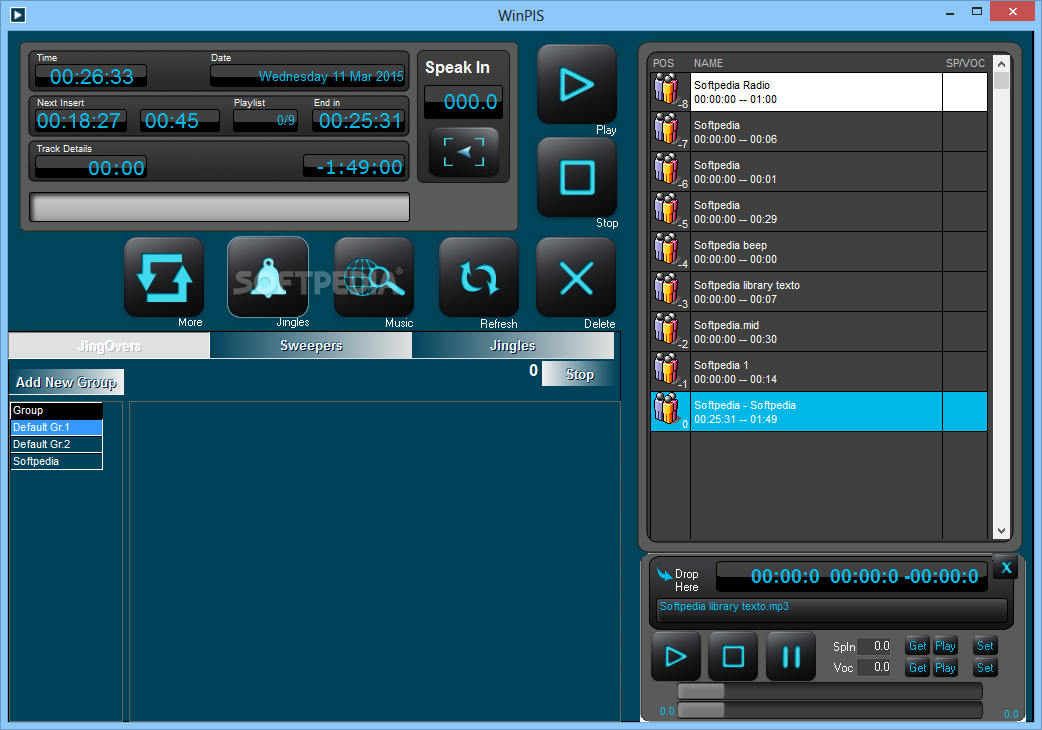Open Jingles with the bell icon
Image resolution: width=1042 pixels, height=730 pixels.
[x=268, y=277]
